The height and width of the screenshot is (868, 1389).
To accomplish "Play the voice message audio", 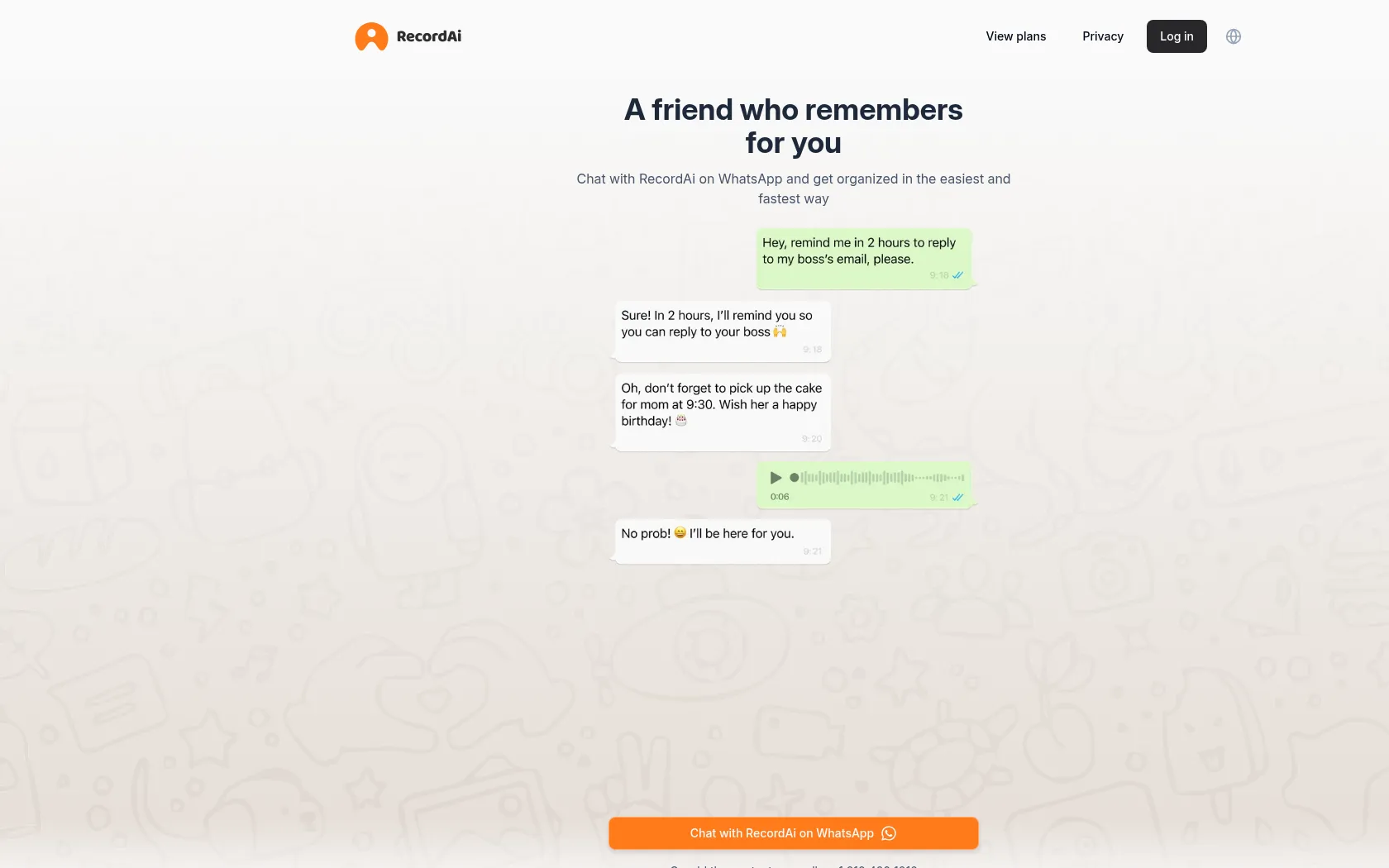I will tap(776, 478).
